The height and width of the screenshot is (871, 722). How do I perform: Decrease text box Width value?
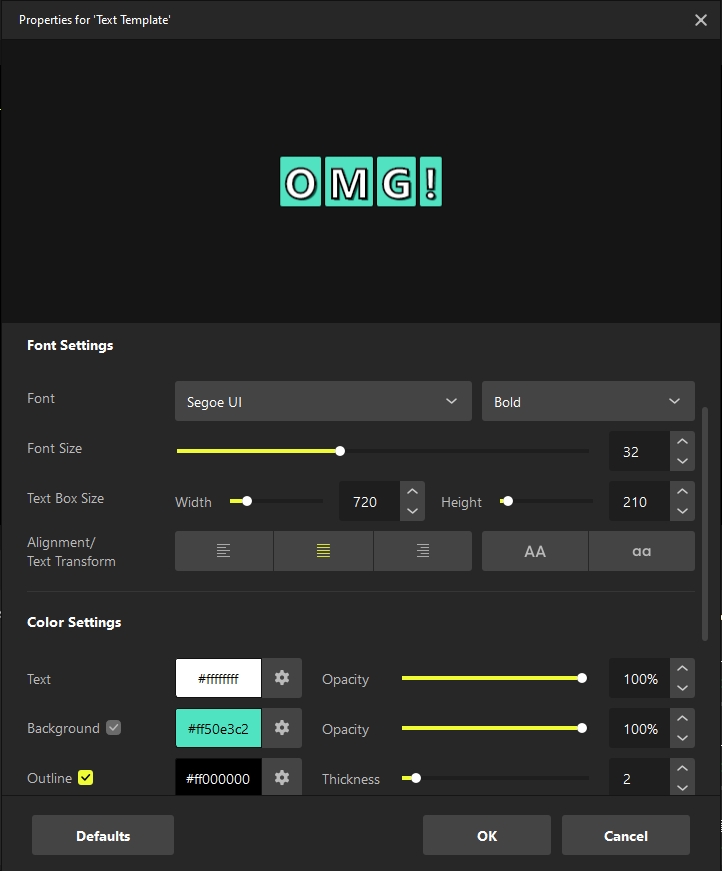(412, 511)
